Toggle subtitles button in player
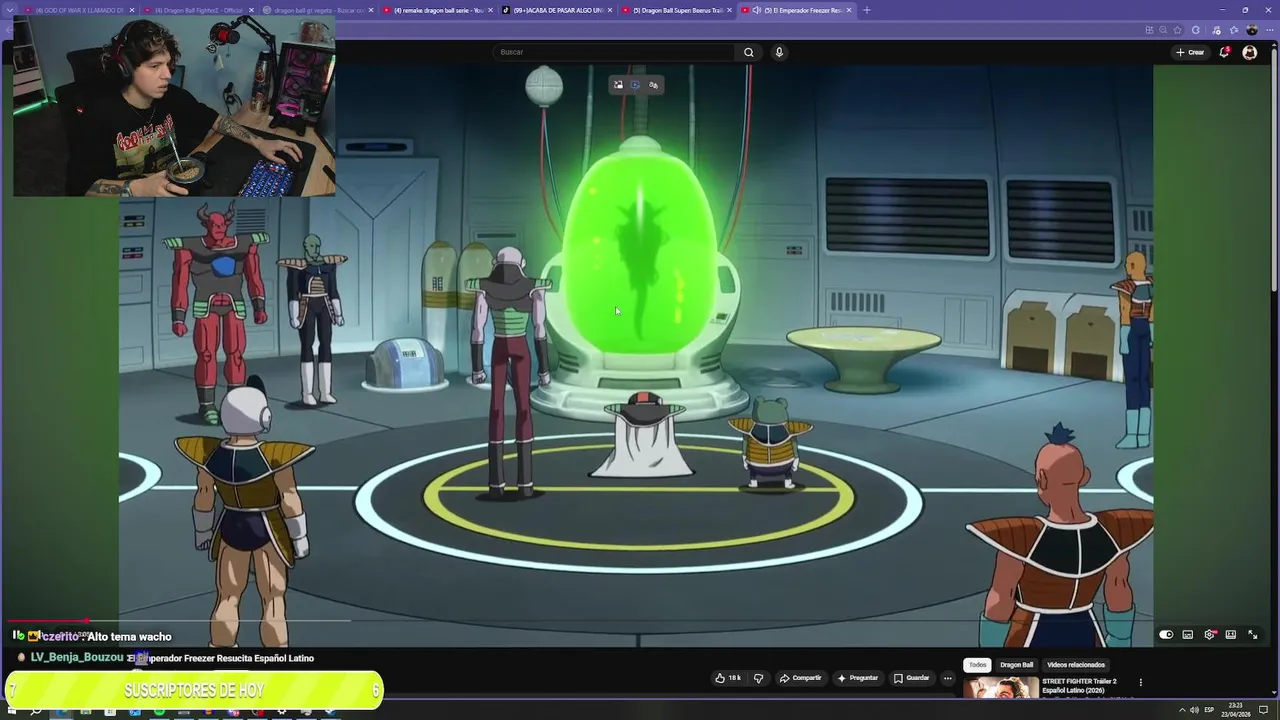Screen dimensions: 1280x720 click(1187, 635)
